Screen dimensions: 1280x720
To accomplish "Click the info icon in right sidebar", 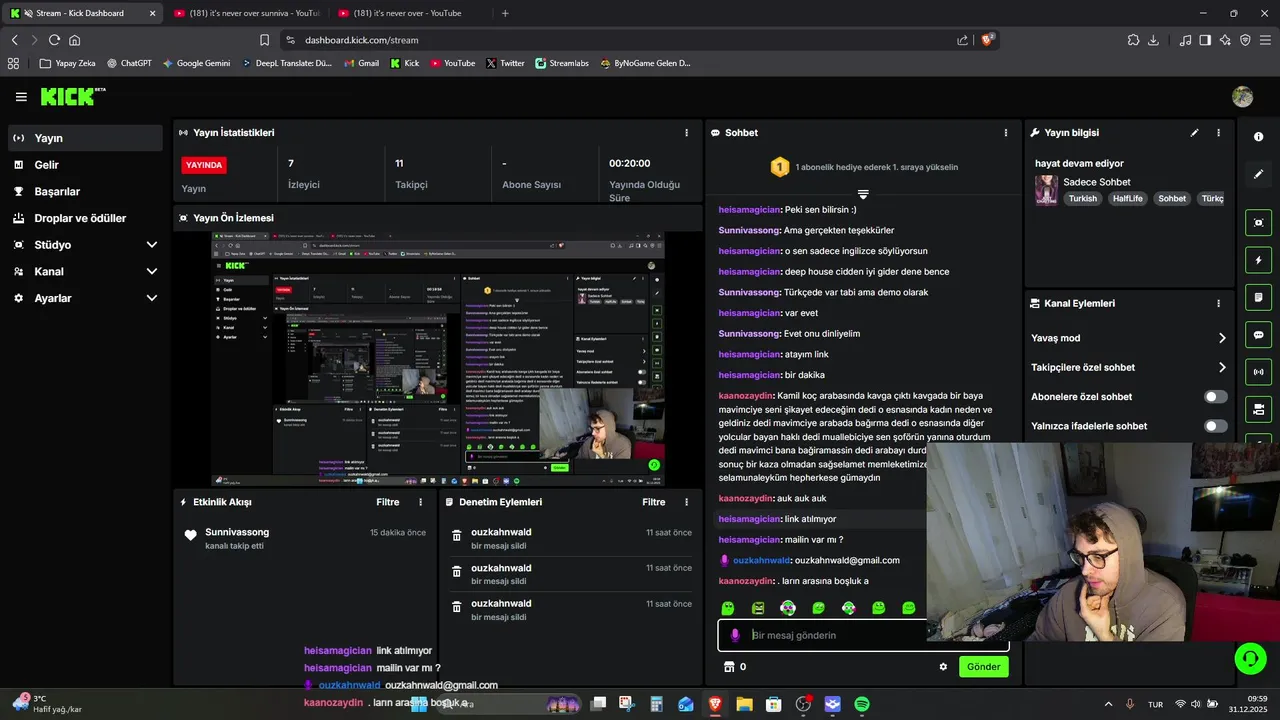I will point(1258,137).
